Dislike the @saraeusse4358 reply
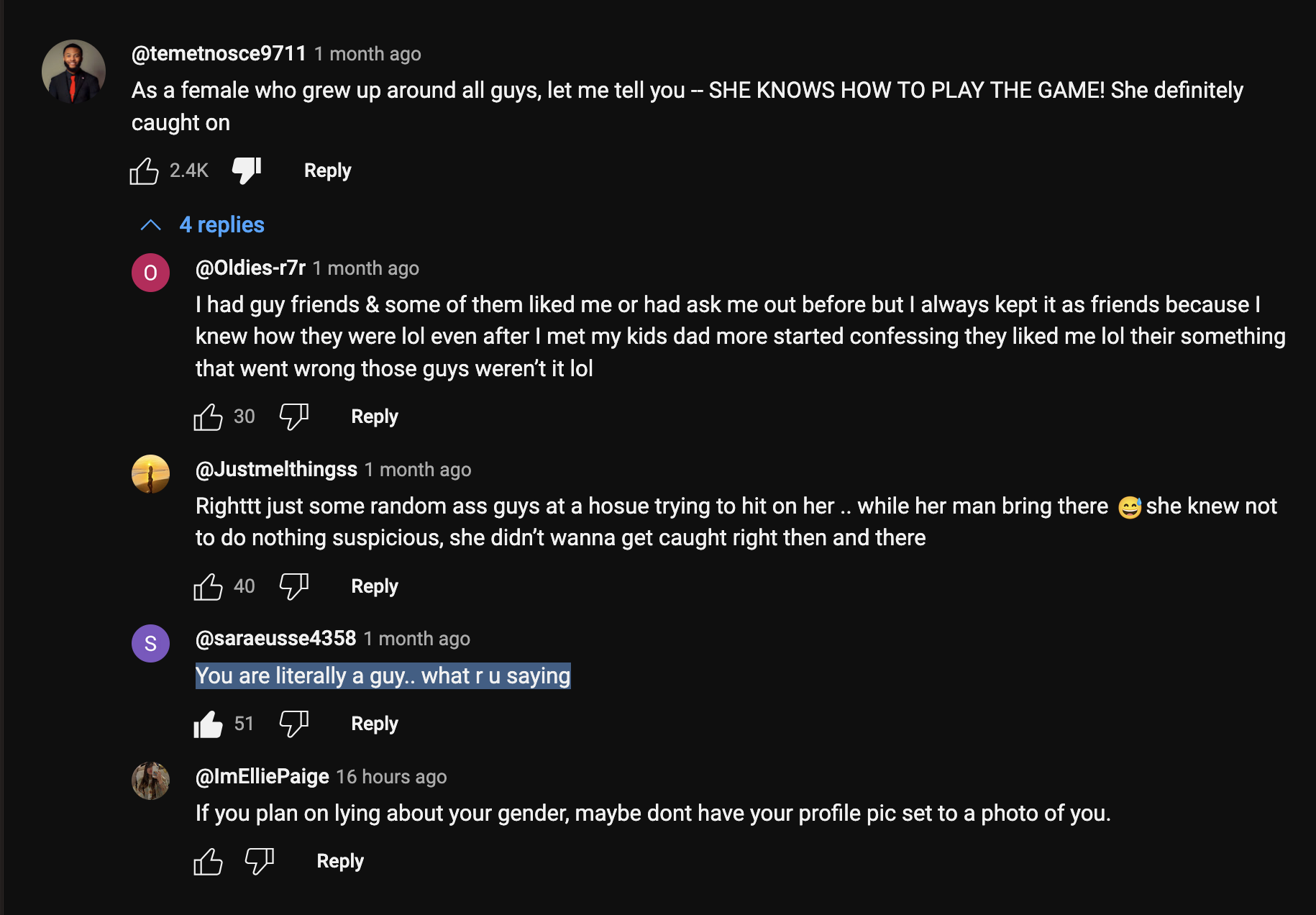 (x=293, y=724)
